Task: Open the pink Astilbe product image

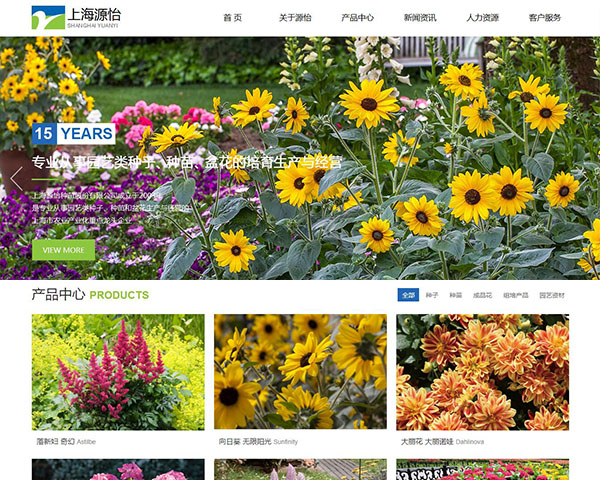Action: click(118, 372)
